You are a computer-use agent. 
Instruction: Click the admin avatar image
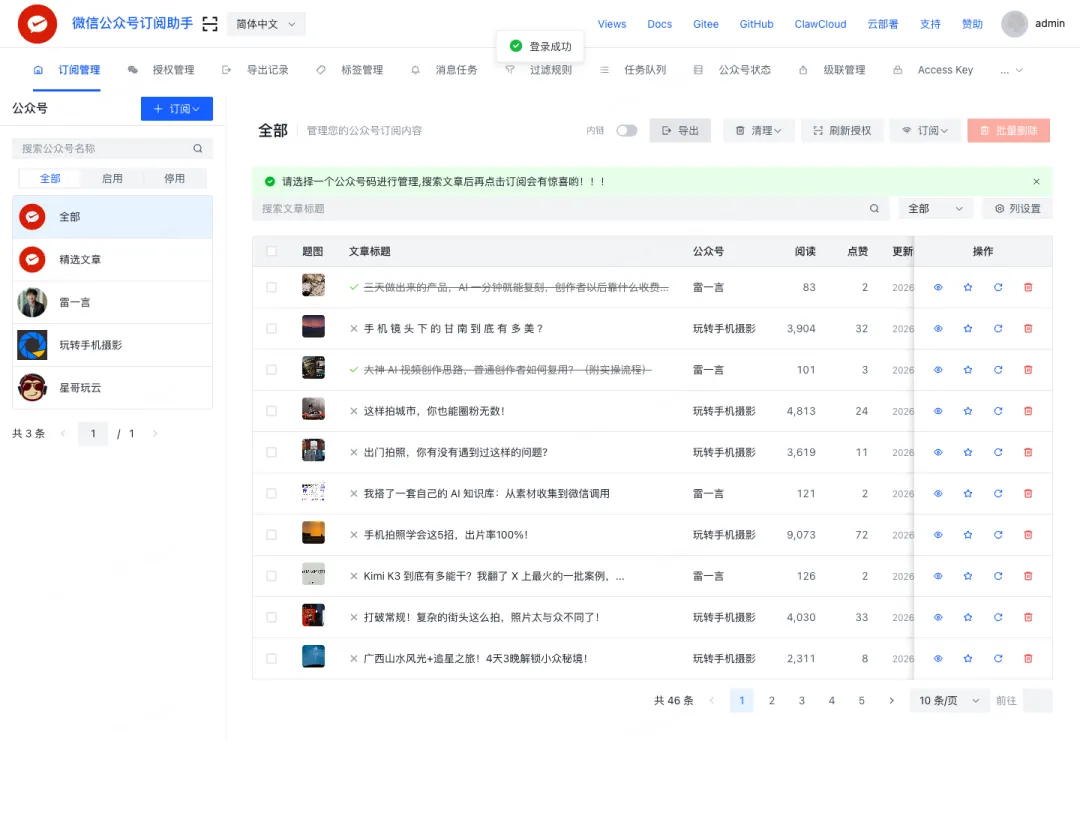(1014, 24)
